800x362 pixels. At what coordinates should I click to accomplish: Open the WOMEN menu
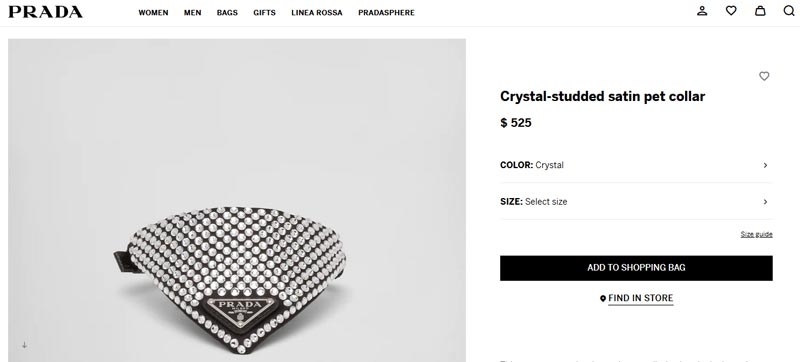(153, 13)
